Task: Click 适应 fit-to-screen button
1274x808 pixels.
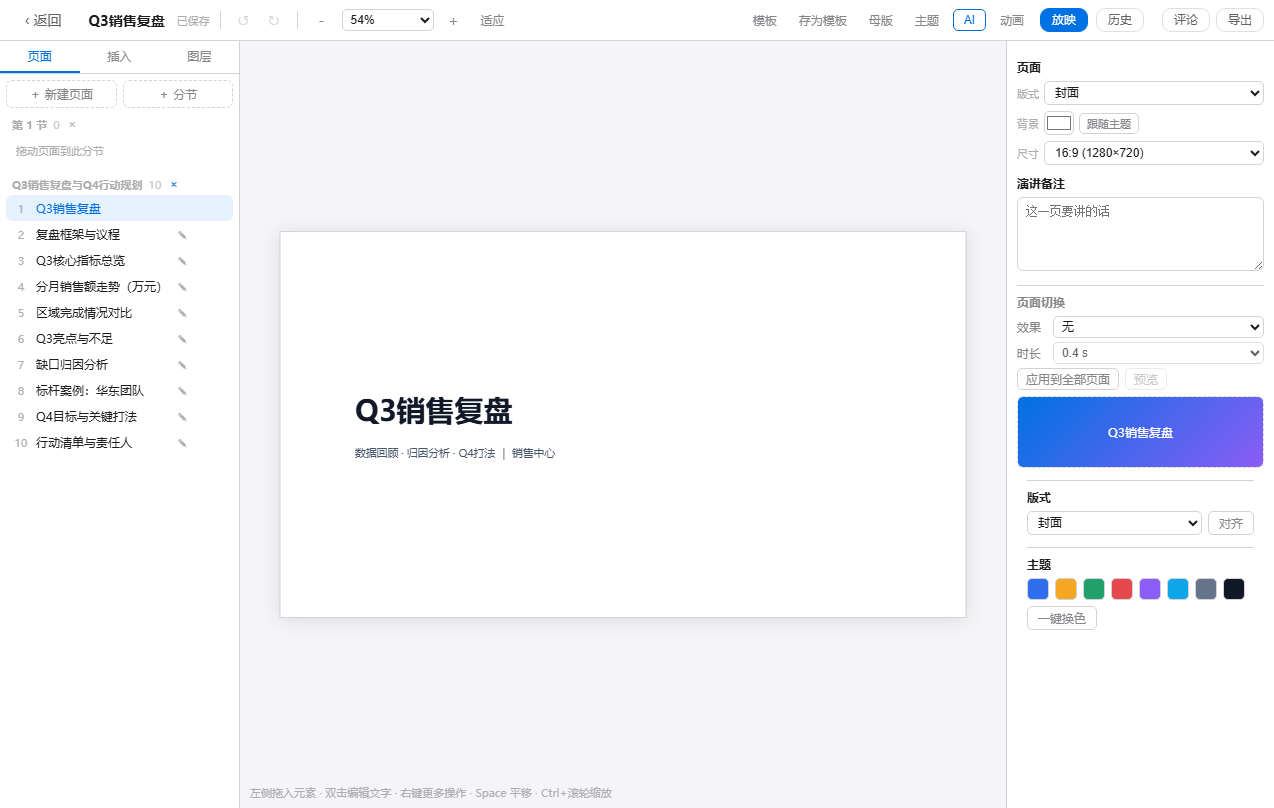Action: tap(492, 20)
